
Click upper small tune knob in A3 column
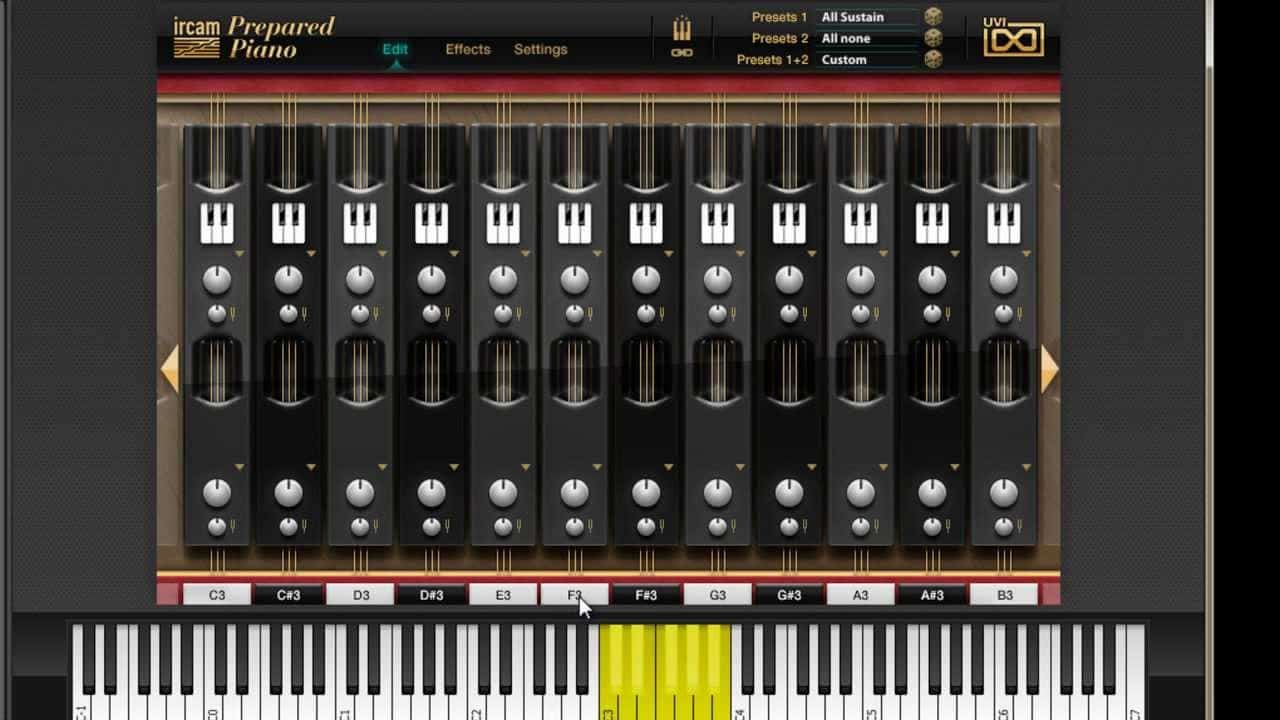pyautogui.click(x=860, y=314)
